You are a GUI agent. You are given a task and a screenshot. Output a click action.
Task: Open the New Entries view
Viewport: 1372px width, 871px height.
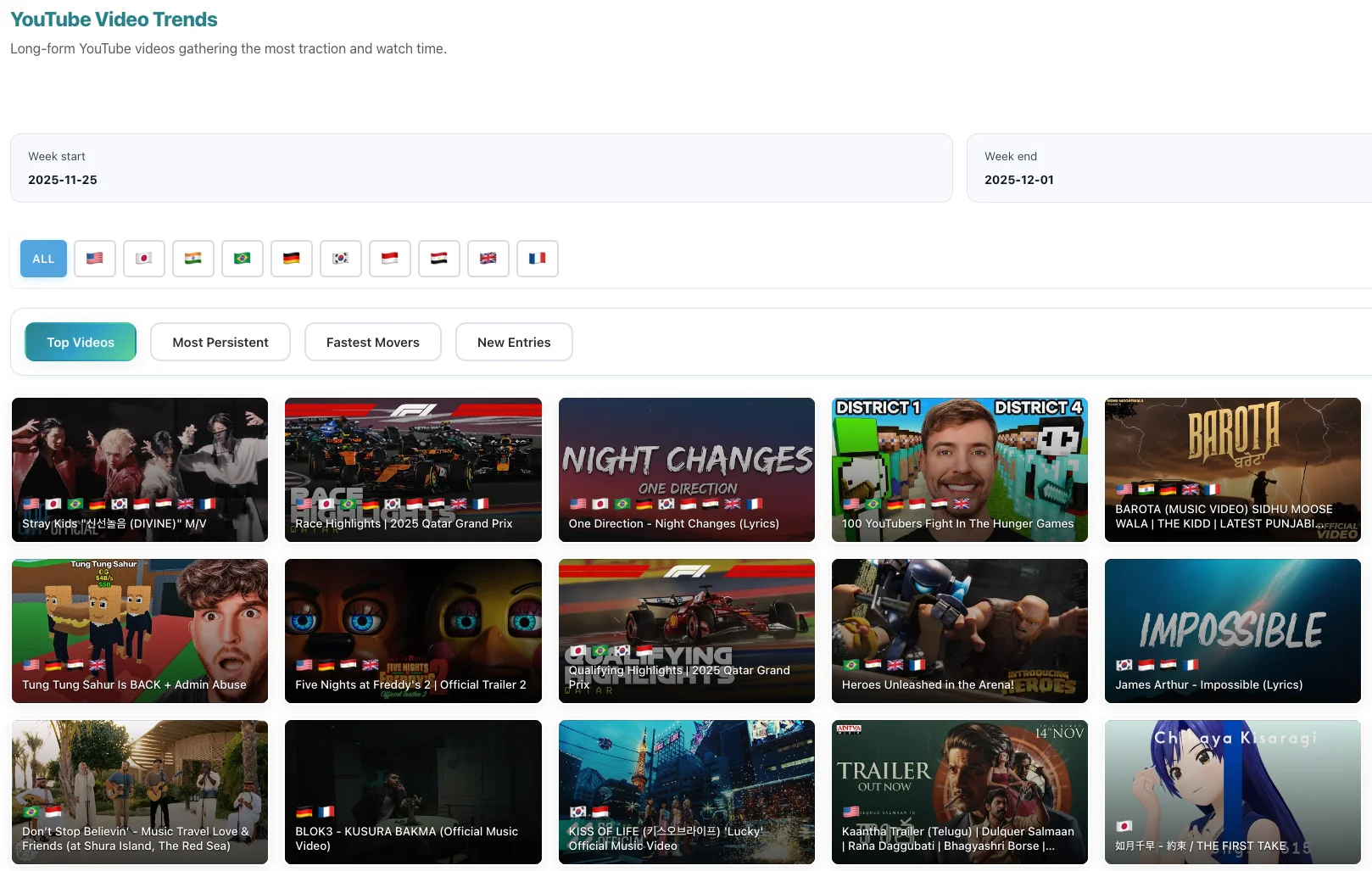514,342
